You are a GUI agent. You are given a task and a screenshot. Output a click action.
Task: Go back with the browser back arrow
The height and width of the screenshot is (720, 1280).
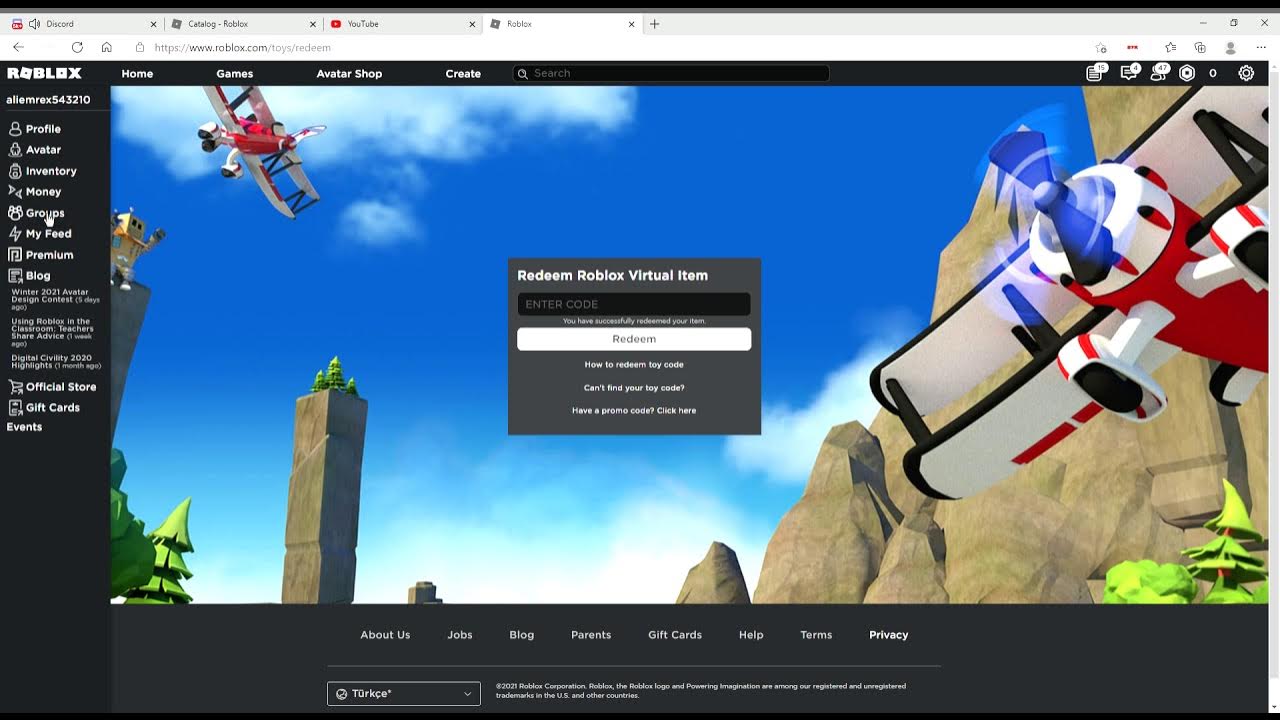(18, 47)
